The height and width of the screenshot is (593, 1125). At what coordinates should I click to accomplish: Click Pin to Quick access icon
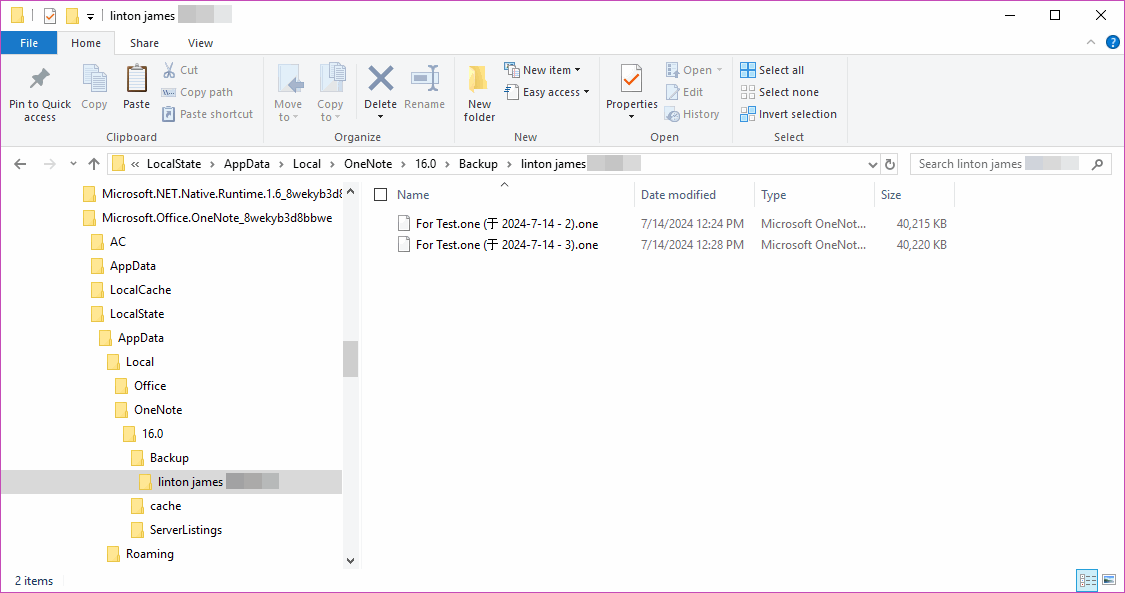coord(39,79)
